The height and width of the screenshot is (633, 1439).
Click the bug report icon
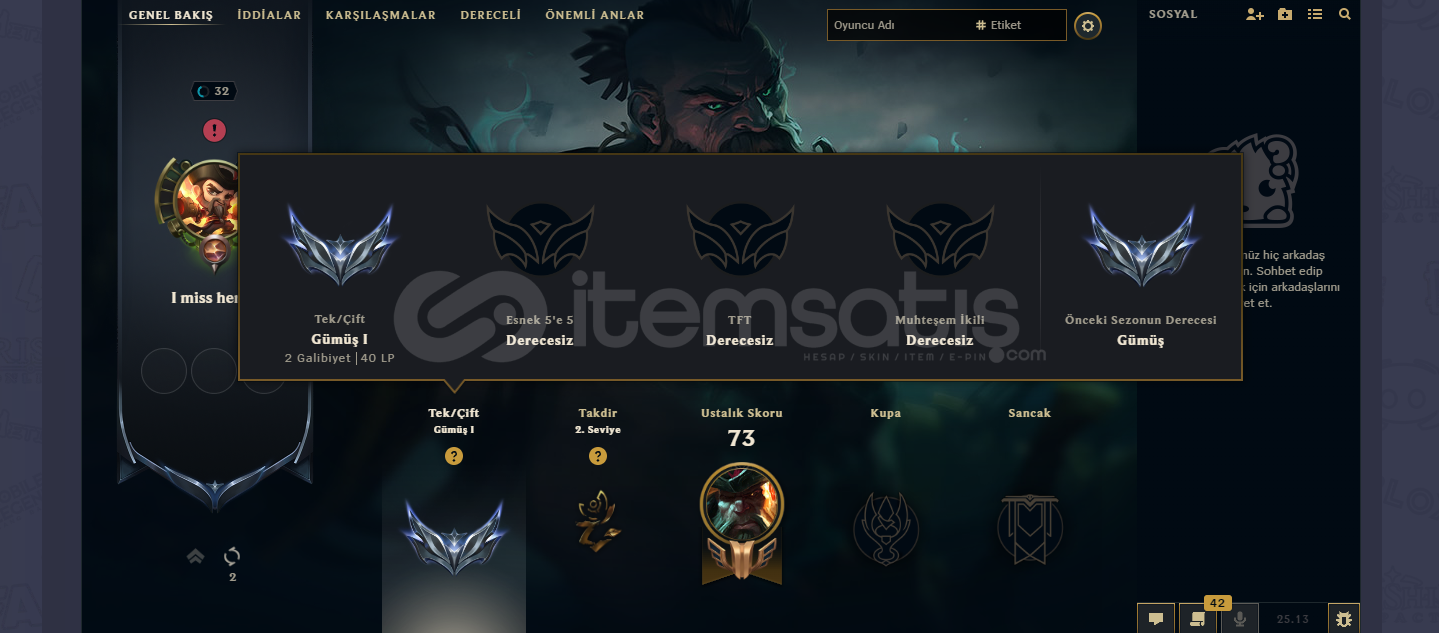tap(1344, 619)
